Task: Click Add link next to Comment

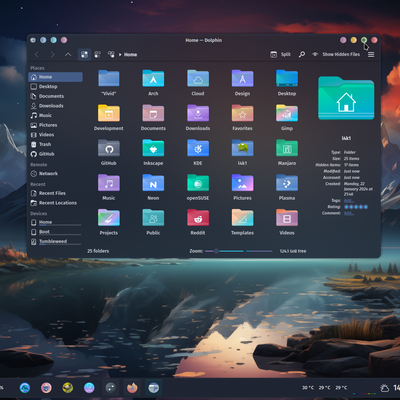Action: tap(349, 213)
